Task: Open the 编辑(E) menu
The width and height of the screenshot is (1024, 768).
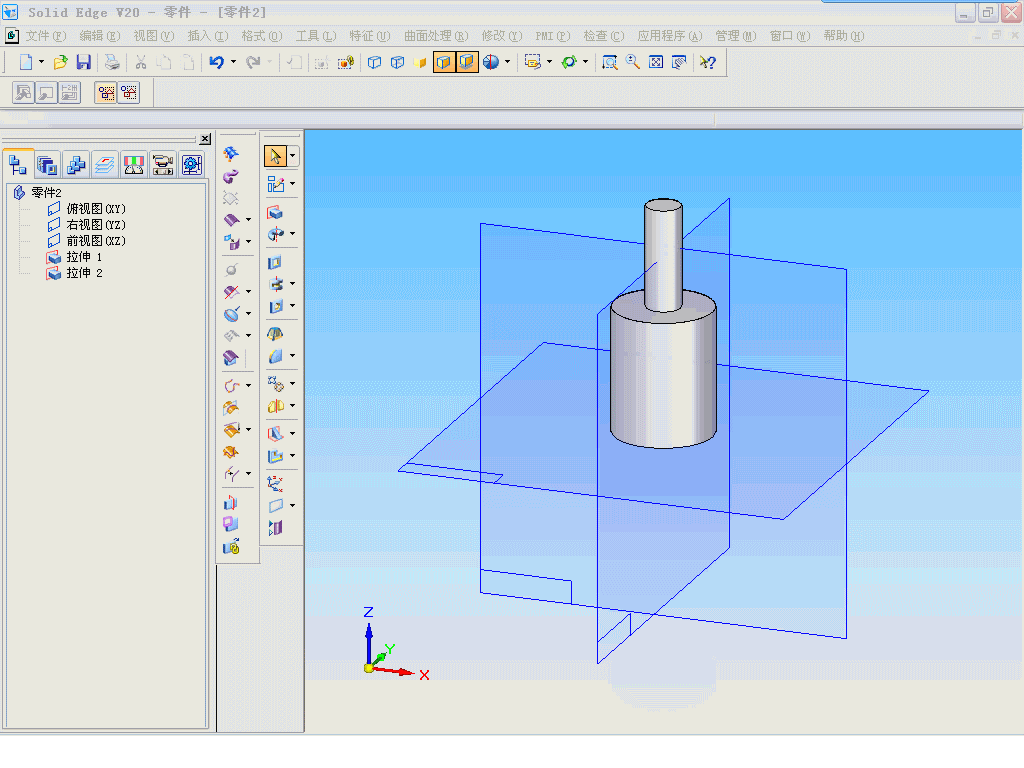Action: (x=99, y=36)
